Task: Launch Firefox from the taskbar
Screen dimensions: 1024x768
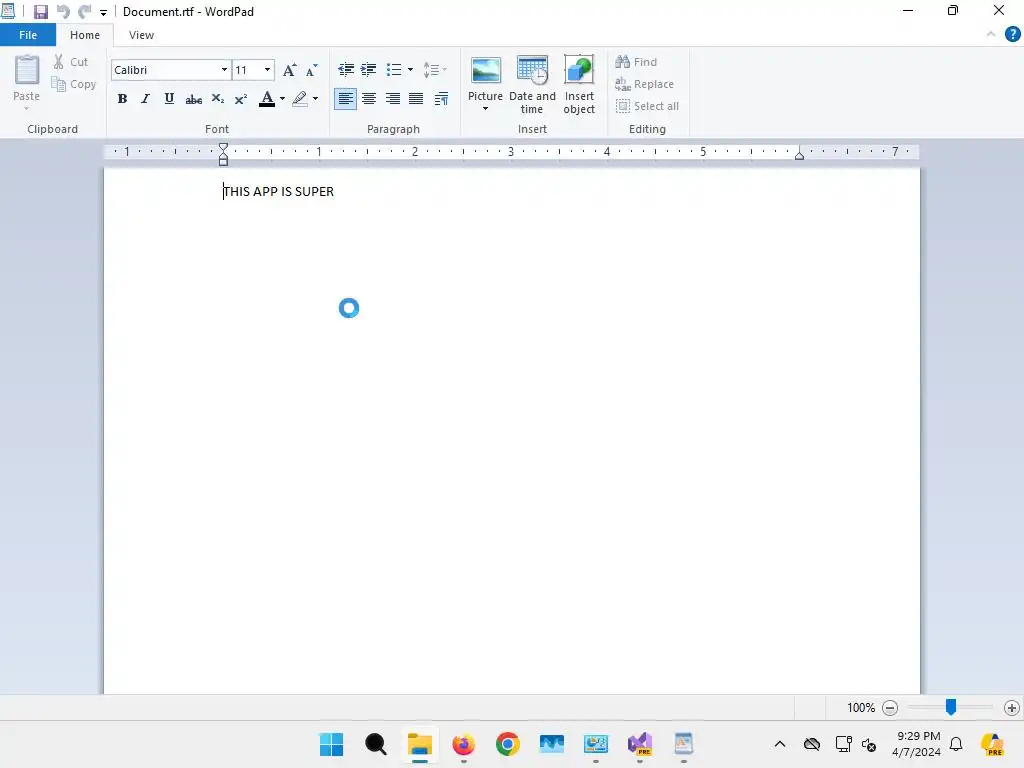Action: pyautogui.click(x=464, y=744)
